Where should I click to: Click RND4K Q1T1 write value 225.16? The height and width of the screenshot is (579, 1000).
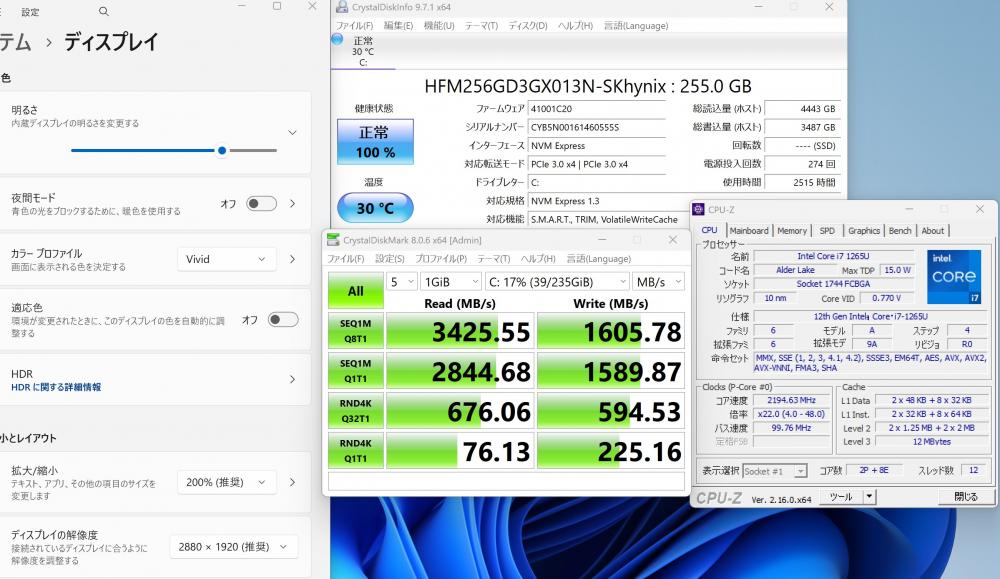[x=611, y=451]
